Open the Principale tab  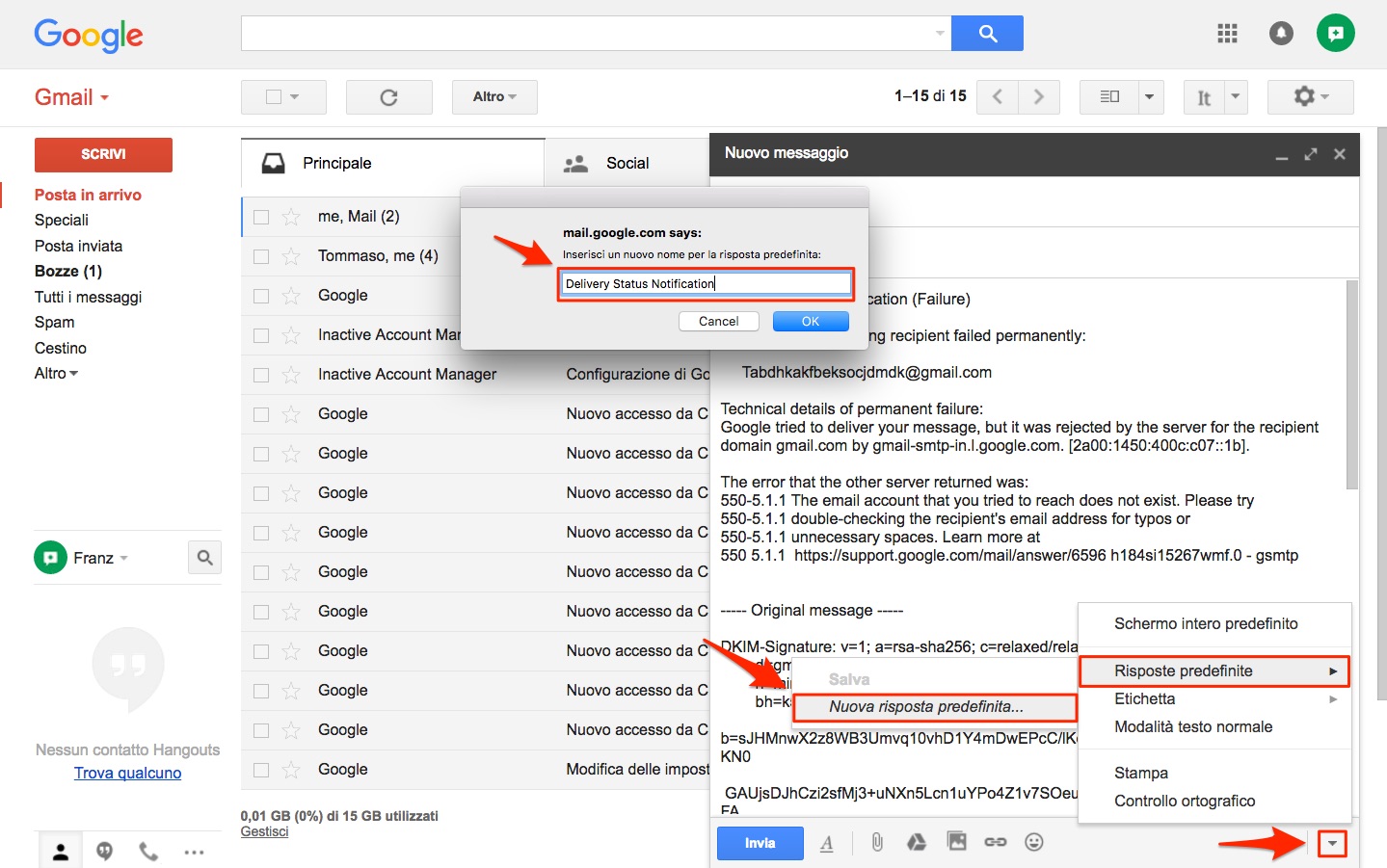(393, 163)
